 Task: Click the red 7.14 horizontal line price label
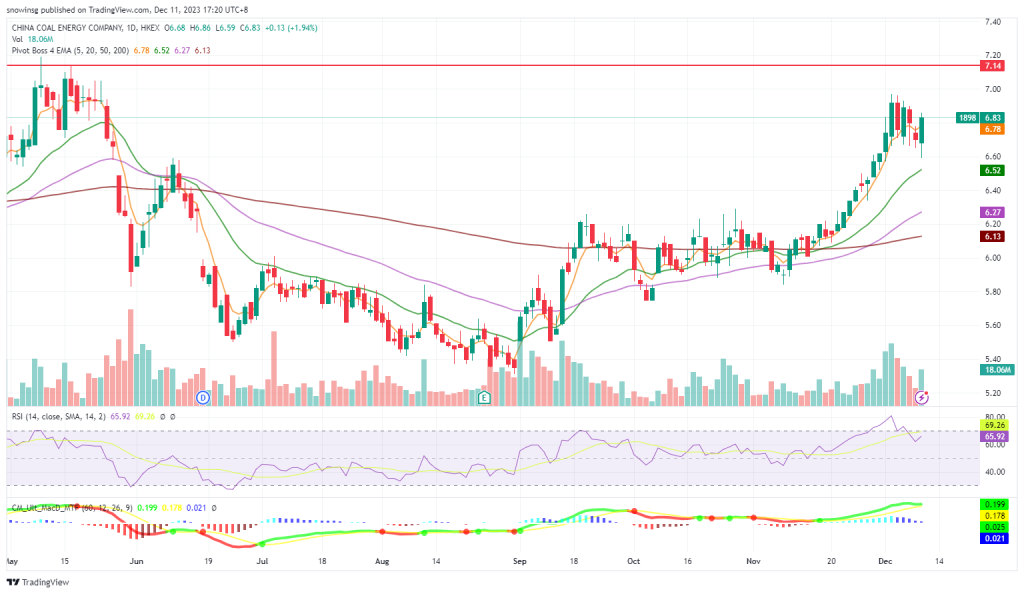[993, 66]
